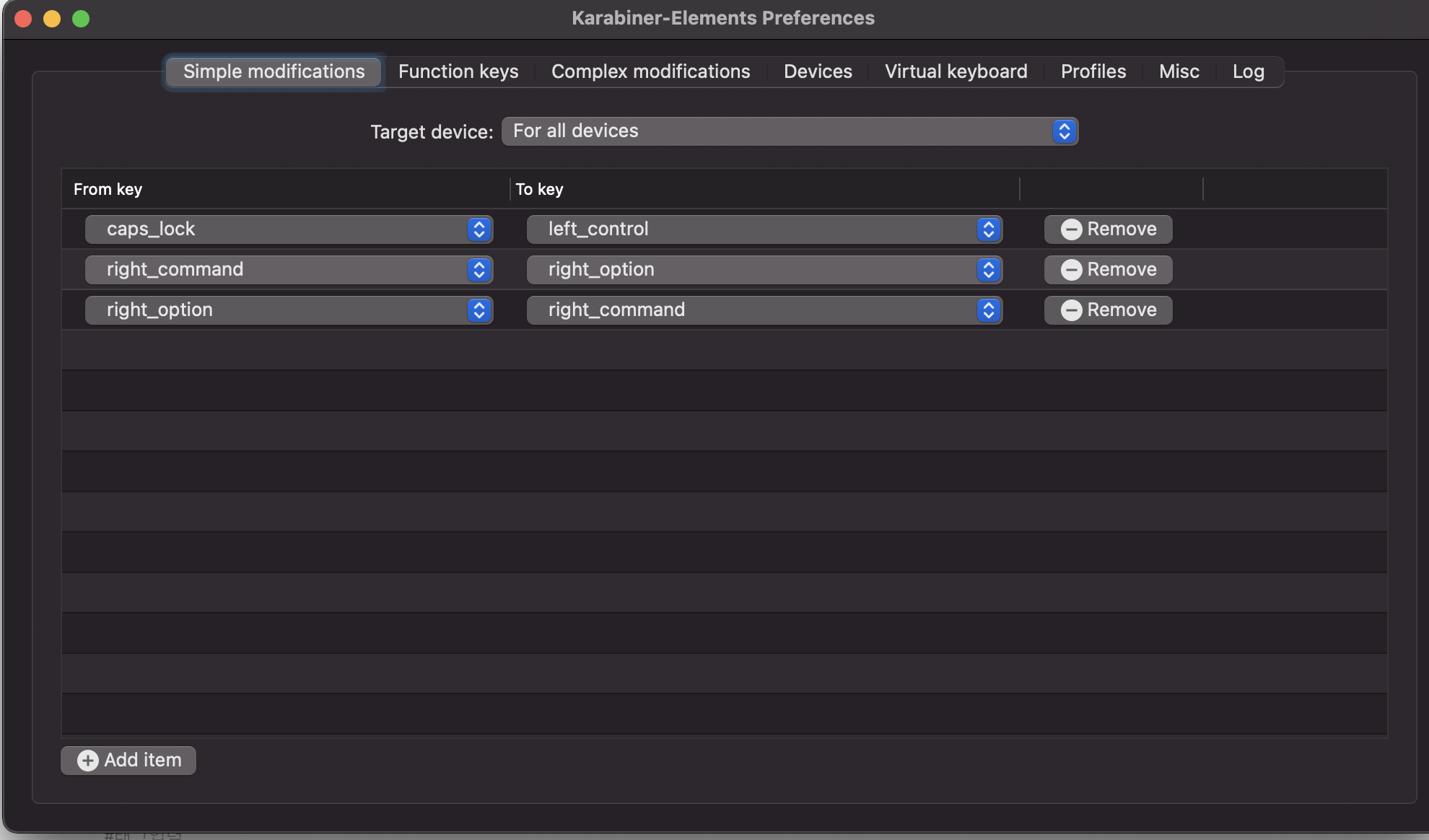Open the right_option to-key dropdown

pyautogui.click(x=764, y=270)
